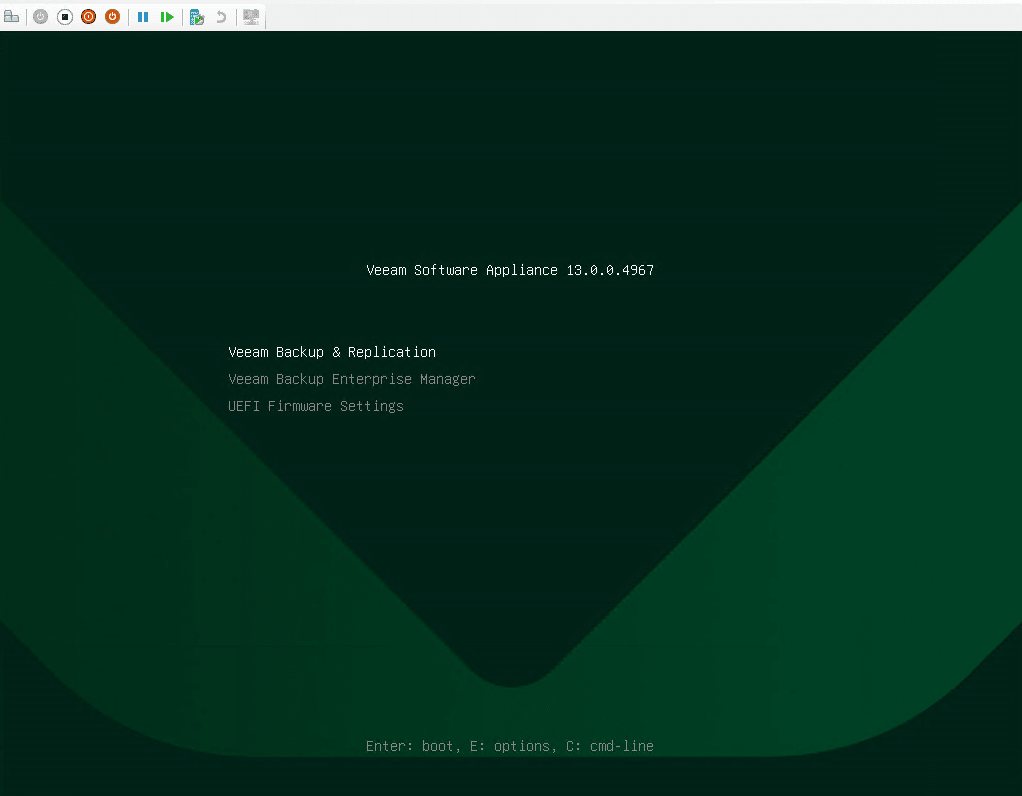This screenshot has width=1022, height=796.
Task: Click empty toolbar area right of icons
Action: pos(640,17)
